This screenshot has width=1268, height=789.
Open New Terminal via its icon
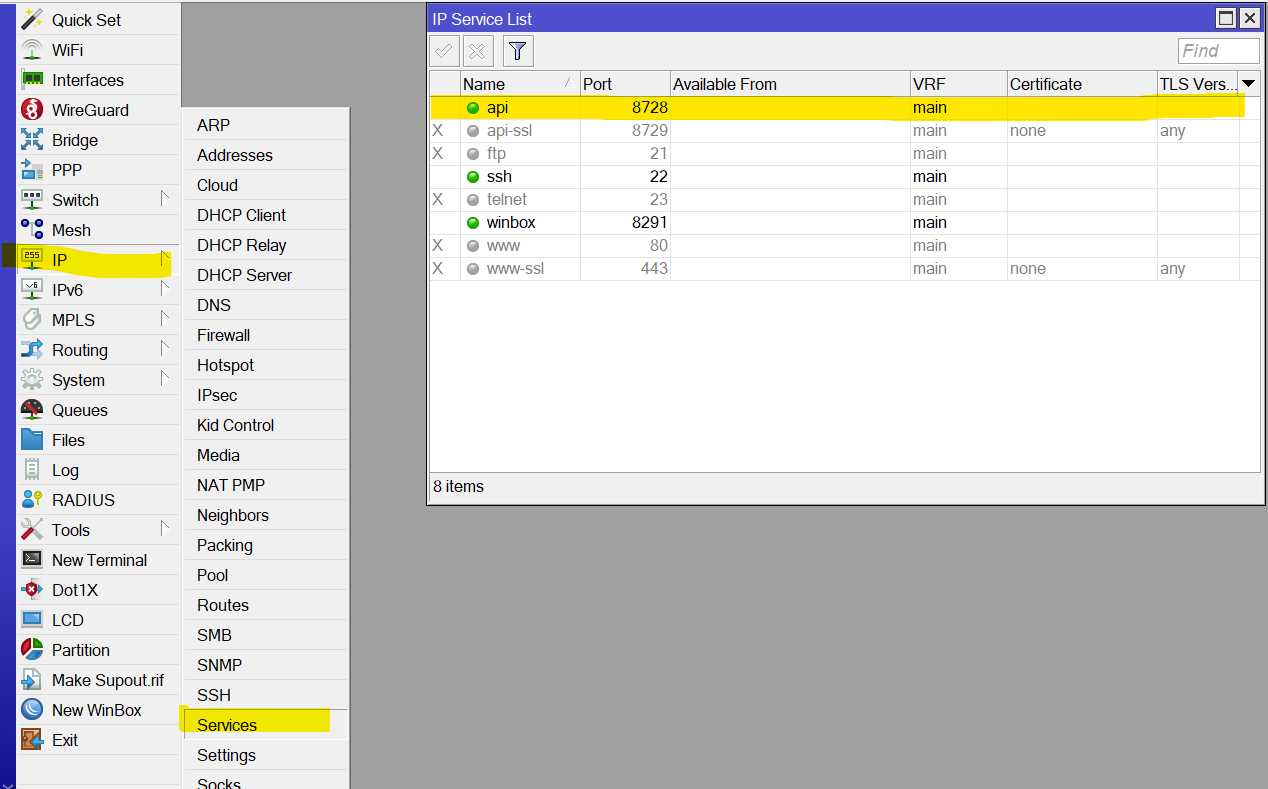[32, 560]
